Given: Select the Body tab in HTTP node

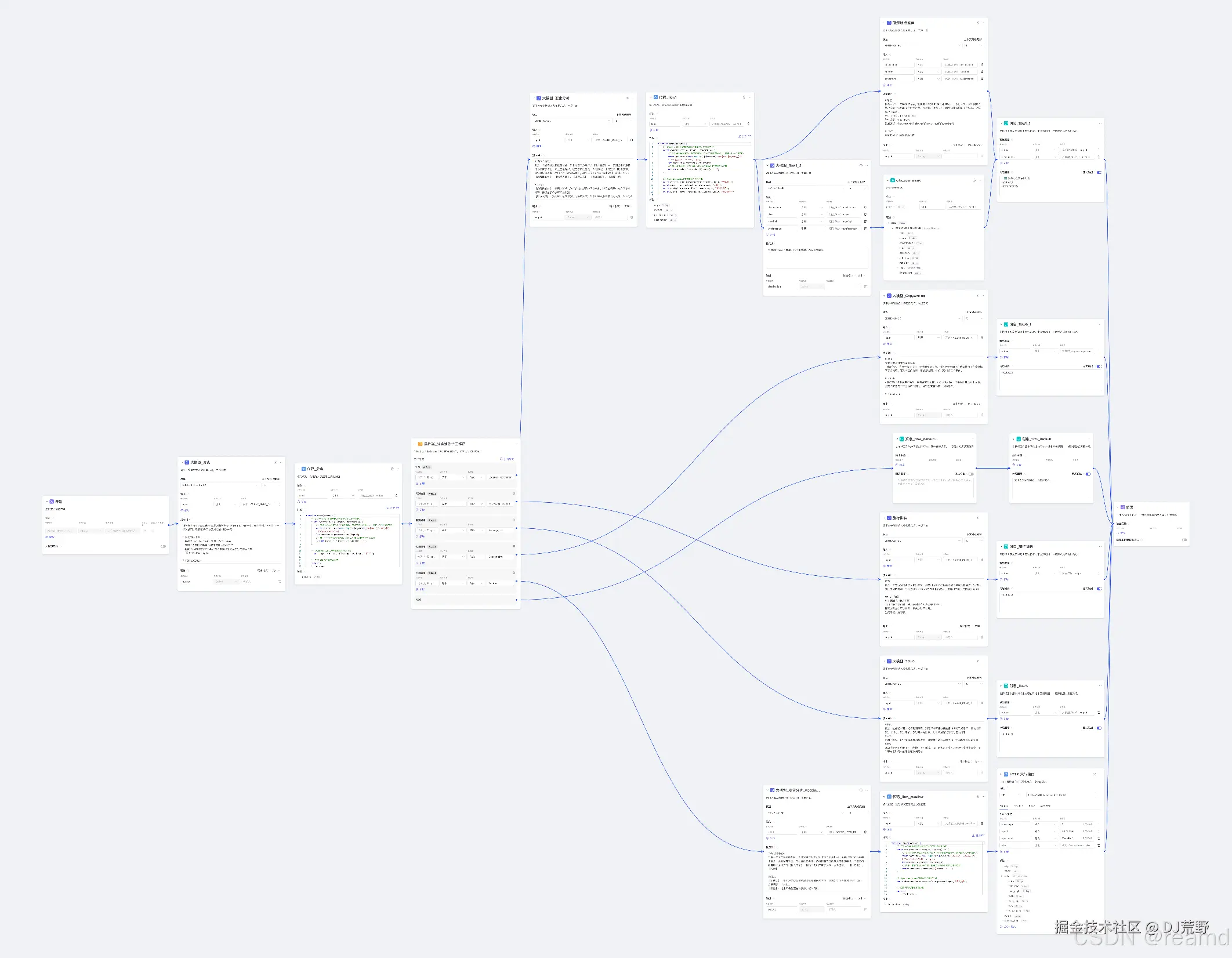Looking at the screenshot, I should (x=1032, y=806).
